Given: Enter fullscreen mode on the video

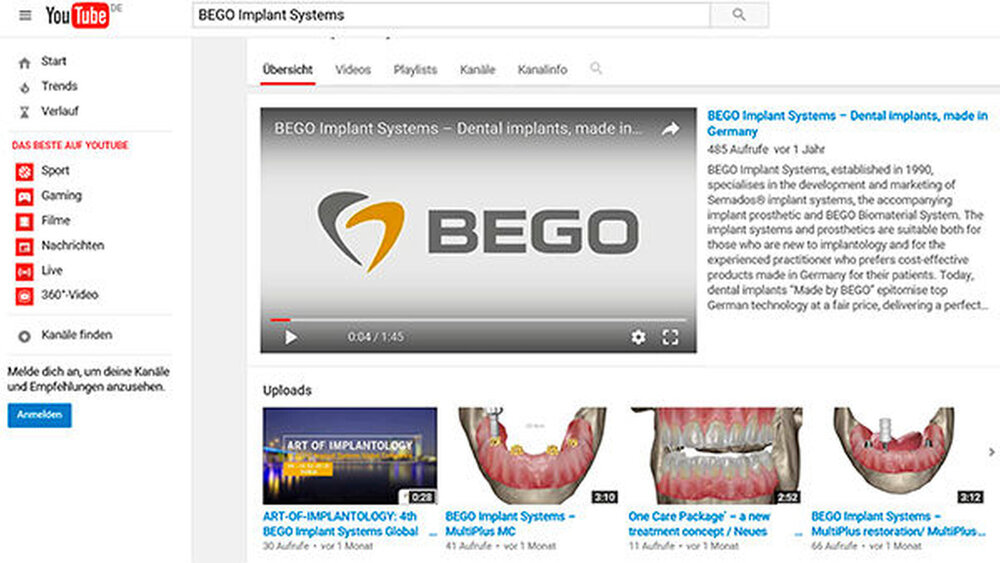Looking at the screenshot, I should [x=670, y=337].
